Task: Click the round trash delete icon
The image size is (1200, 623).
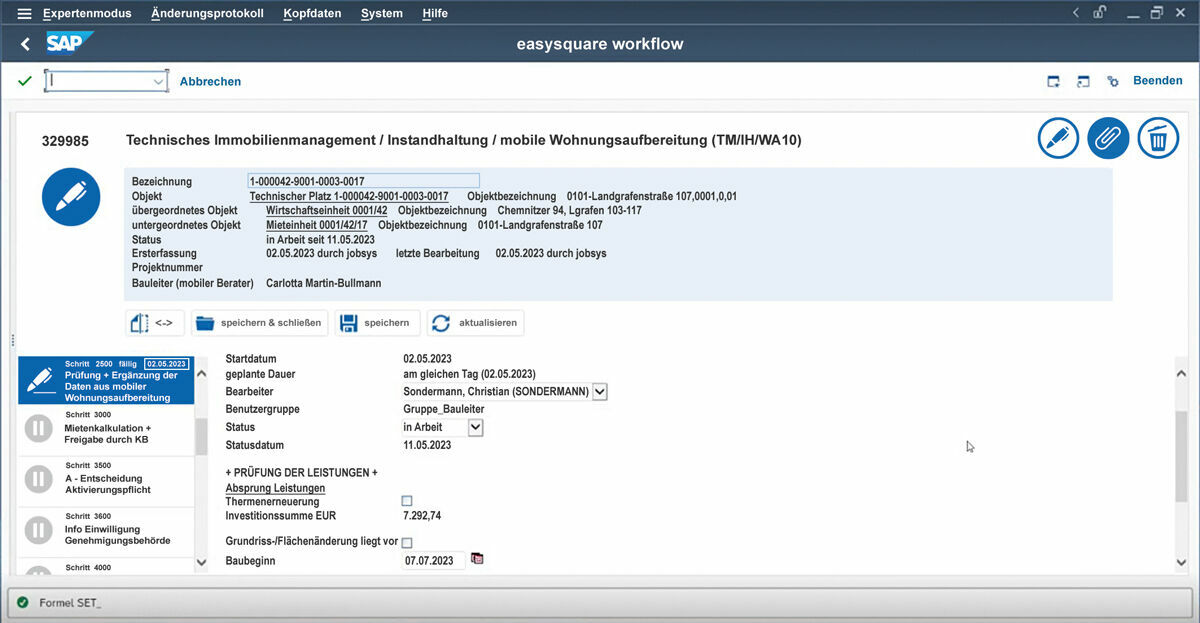Action: [x=1158, y=138]
